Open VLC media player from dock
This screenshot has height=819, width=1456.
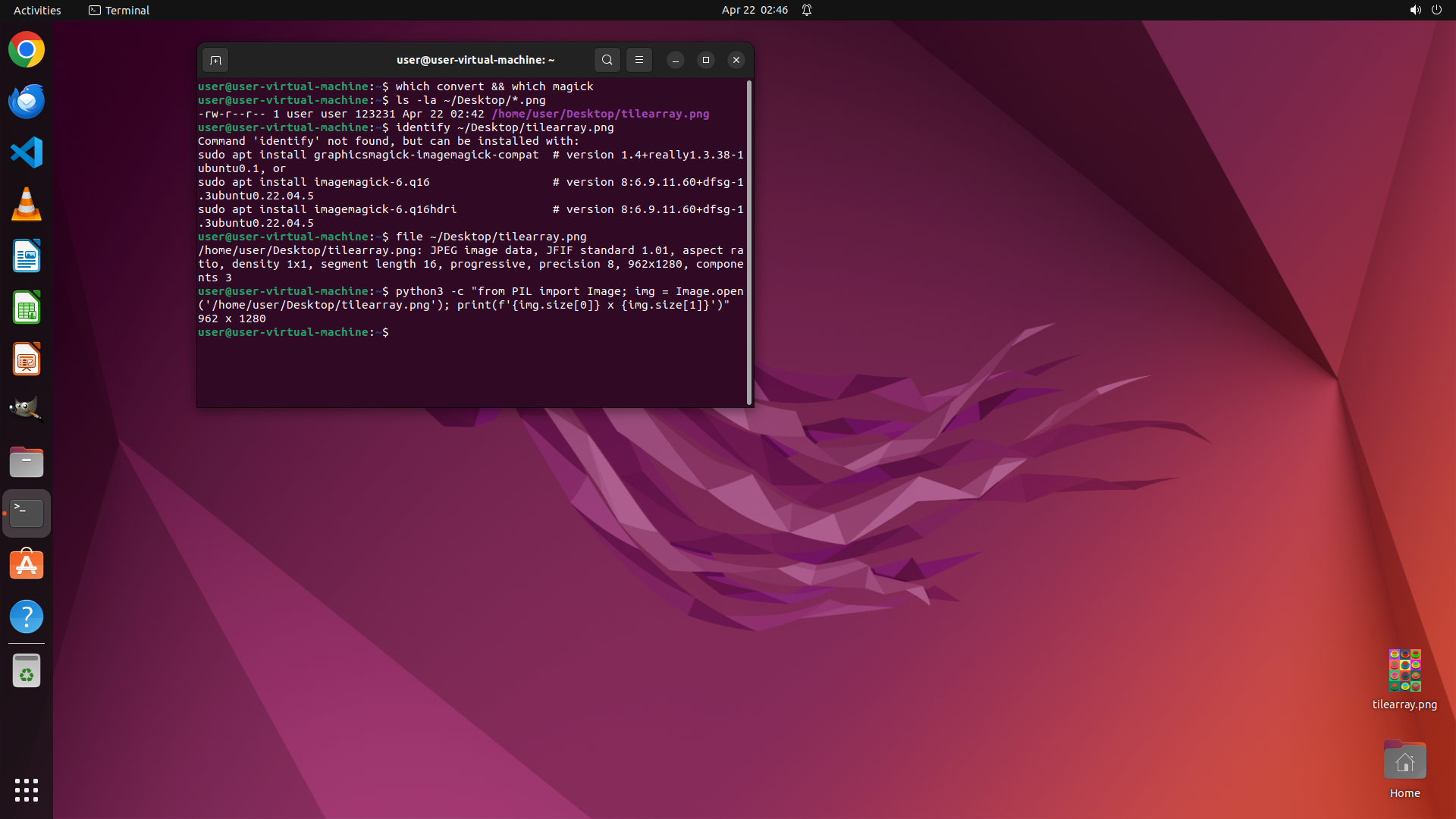pos(27,205)
